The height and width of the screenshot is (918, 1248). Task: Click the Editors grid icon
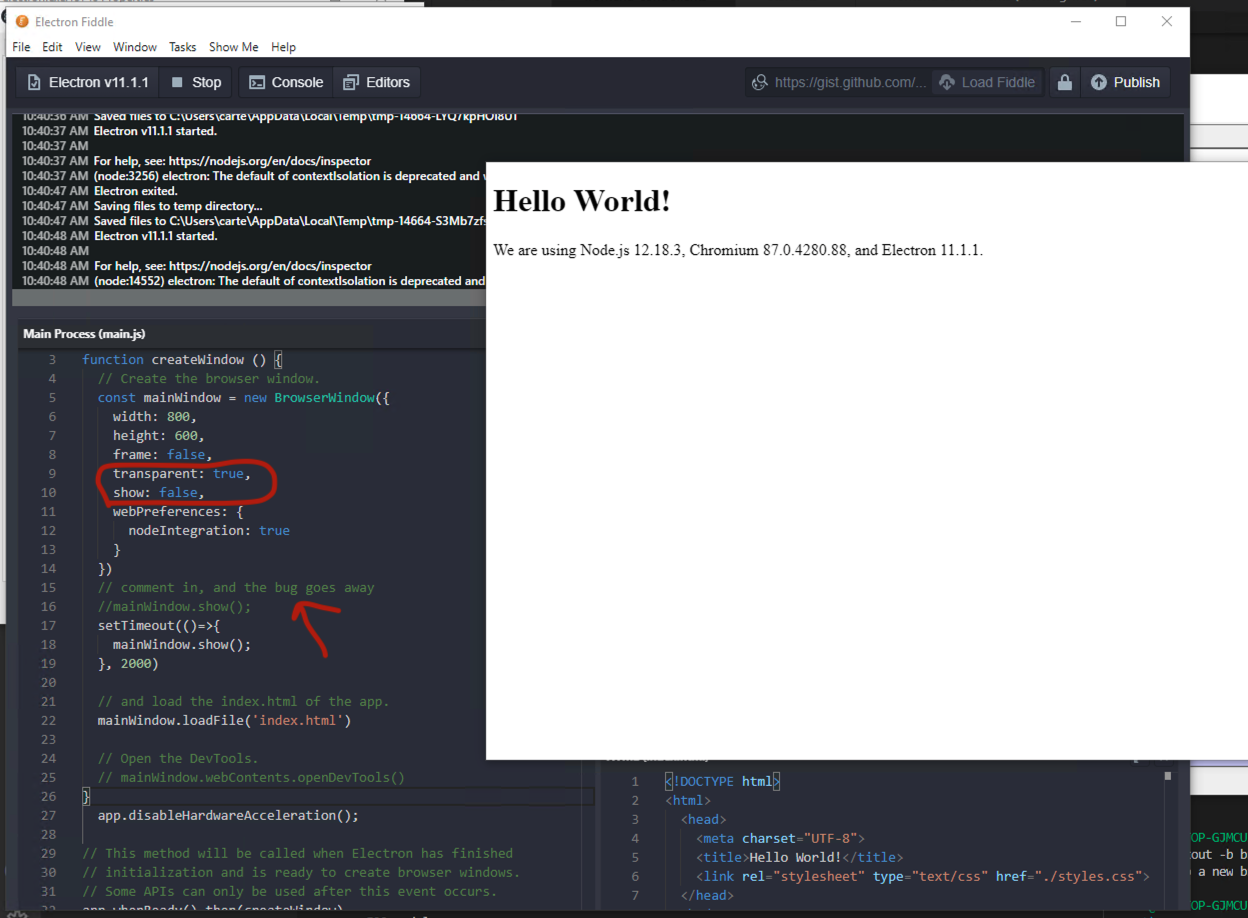[x=351, y=82]
